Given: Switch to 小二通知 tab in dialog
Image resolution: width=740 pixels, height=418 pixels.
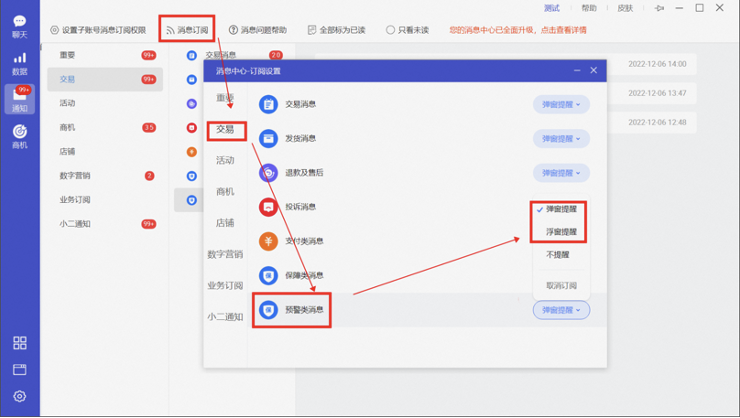Looking at the screenshot, I should click(x=225, y=317).
